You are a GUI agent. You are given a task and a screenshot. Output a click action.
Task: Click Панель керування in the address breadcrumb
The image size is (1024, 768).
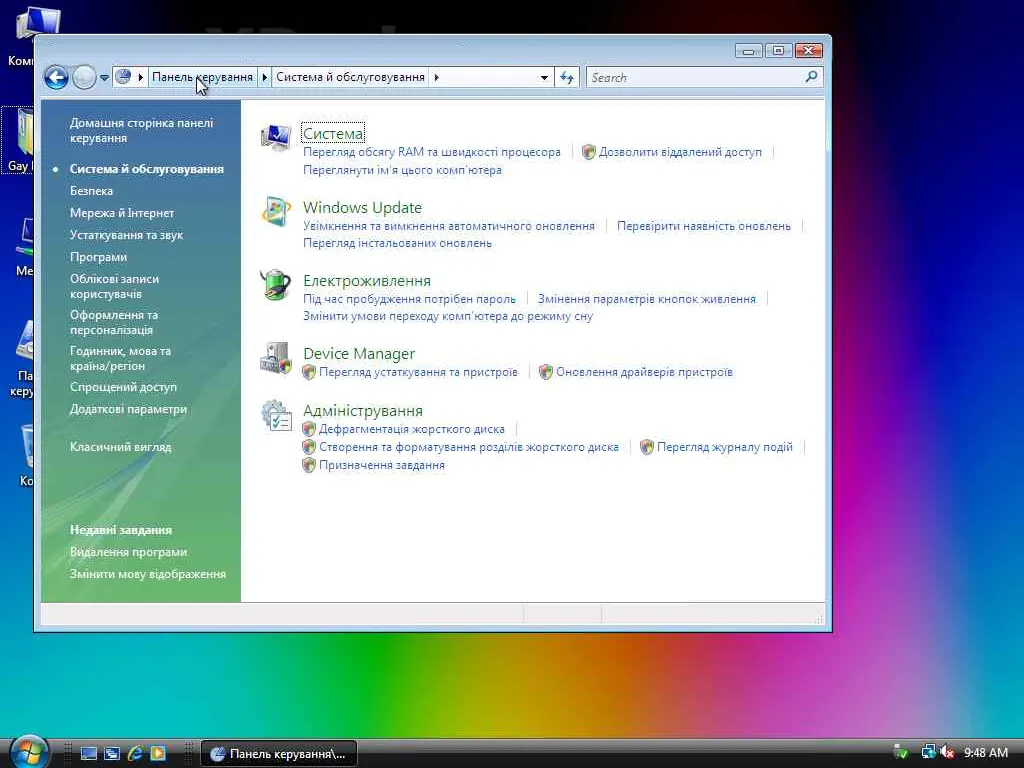pyautogui.click(x=202, y=77)
